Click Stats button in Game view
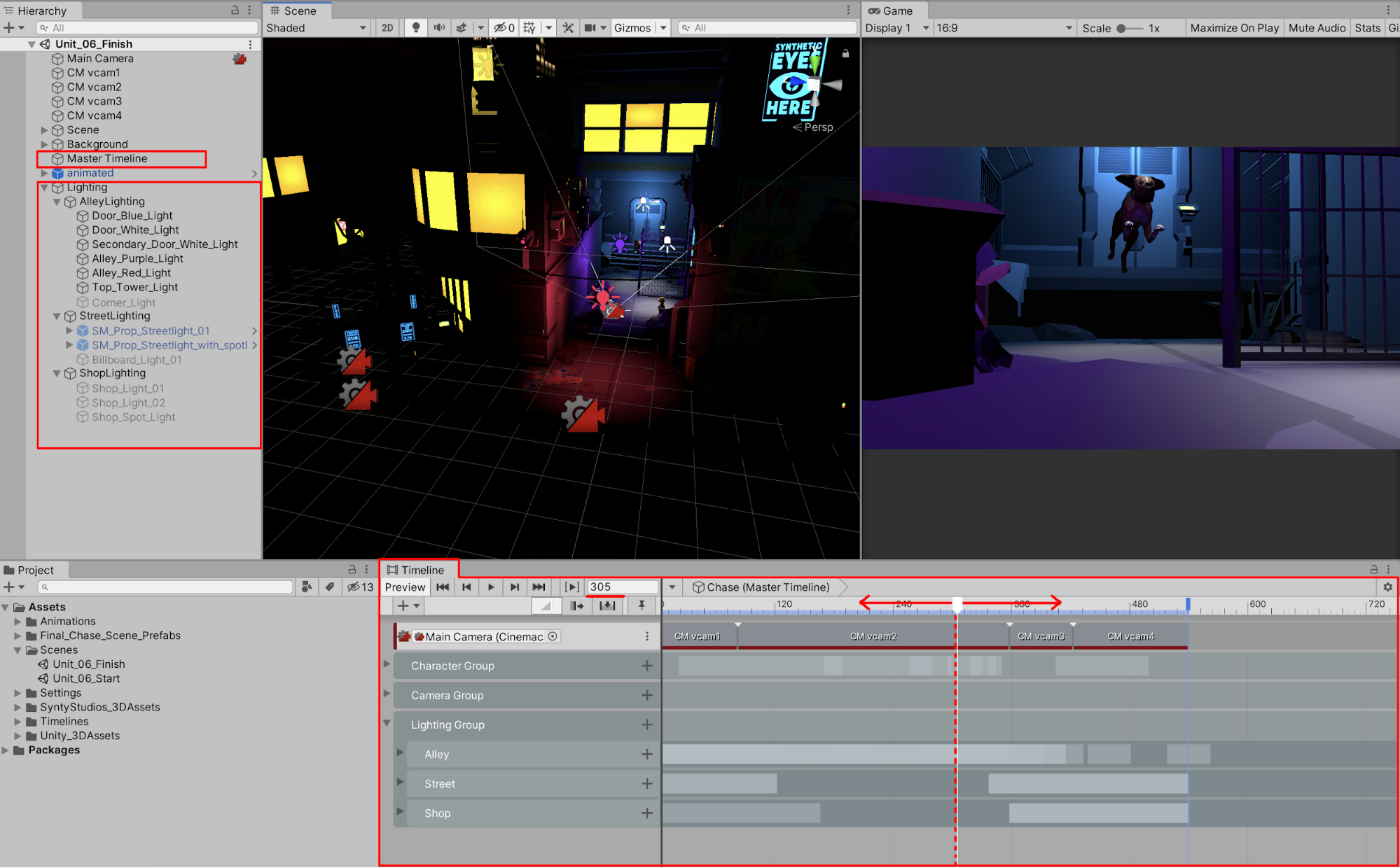The height and width of the screenshot is (868, 1400). pos(1367,28)
